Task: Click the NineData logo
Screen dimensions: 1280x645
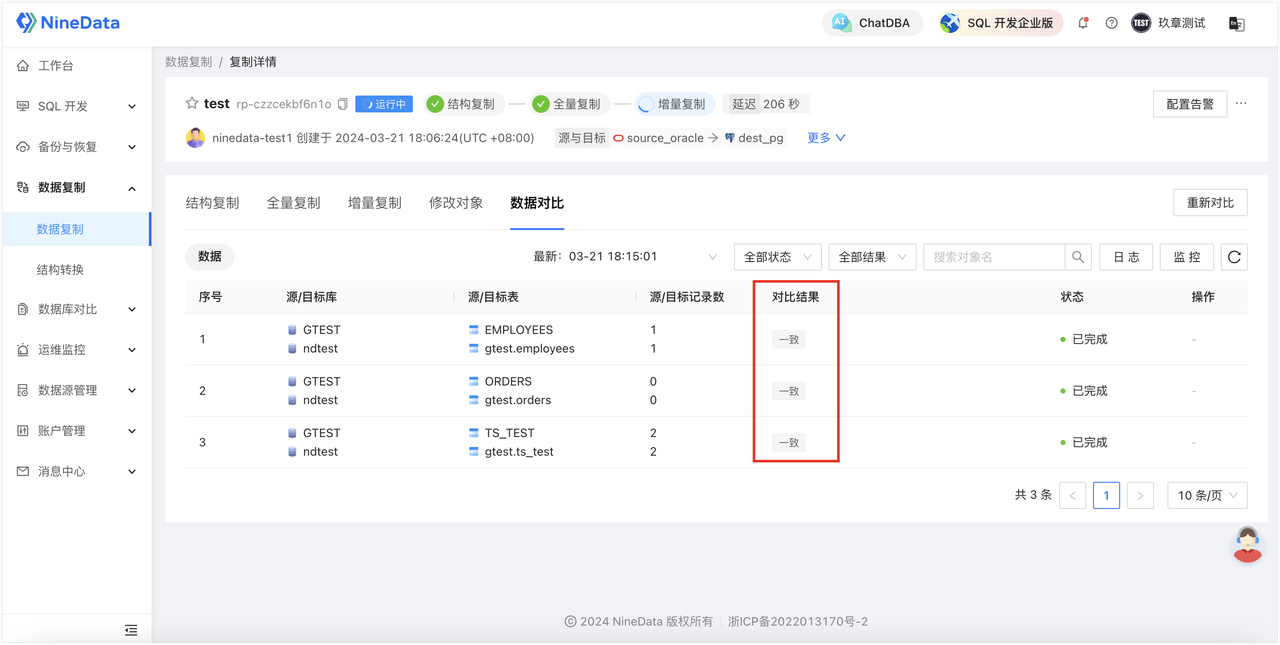Action: pyautogui.click(x=67, y=22)
